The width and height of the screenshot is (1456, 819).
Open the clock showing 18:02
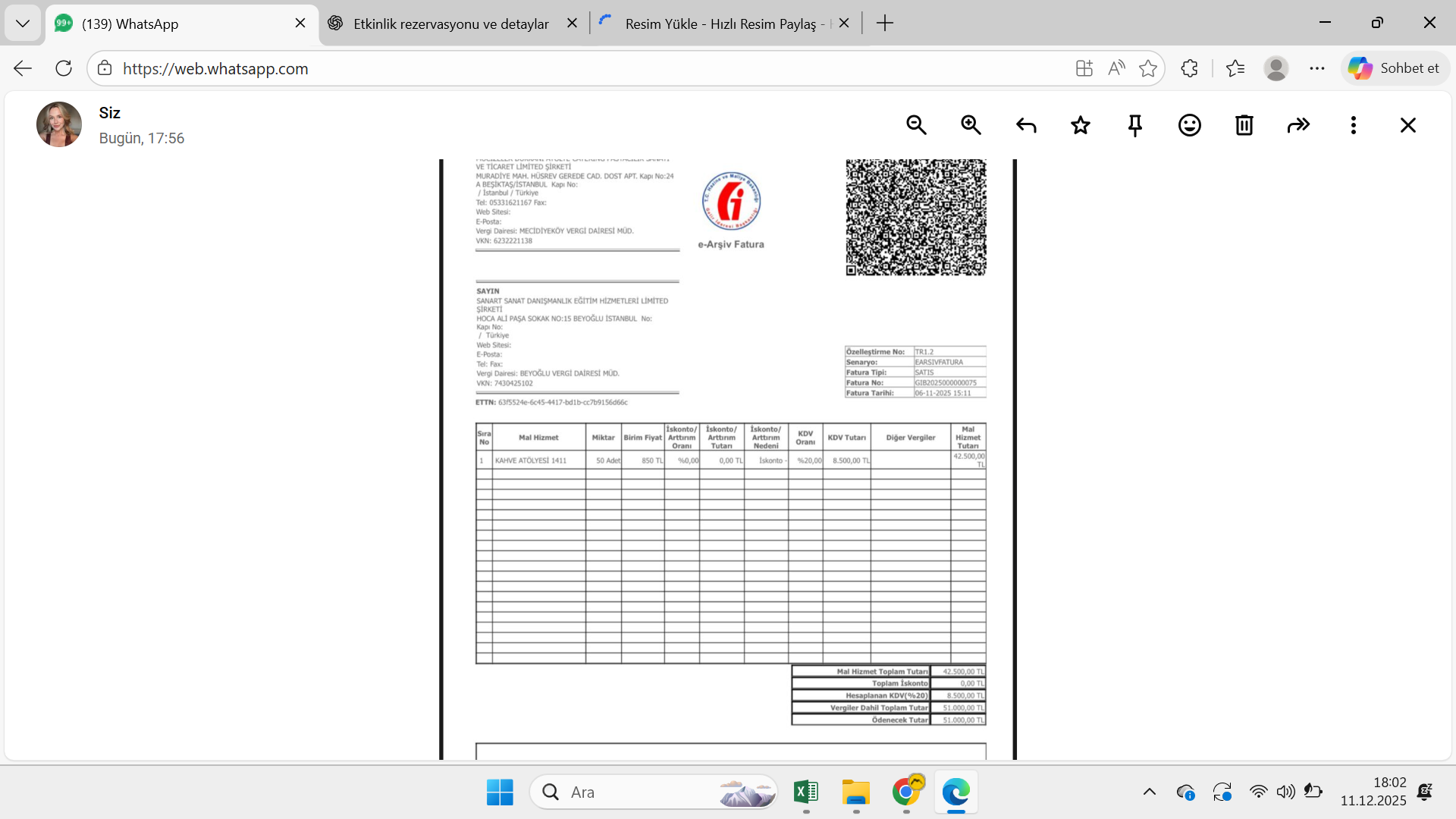[x=1373, y=791]
